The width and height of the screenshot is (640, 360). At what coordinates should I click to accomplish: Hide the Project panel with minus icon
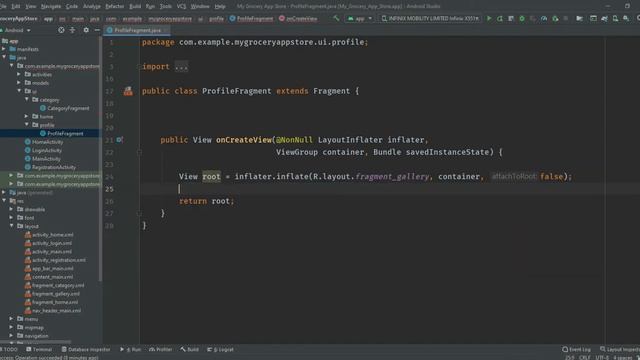coord(97,30)
